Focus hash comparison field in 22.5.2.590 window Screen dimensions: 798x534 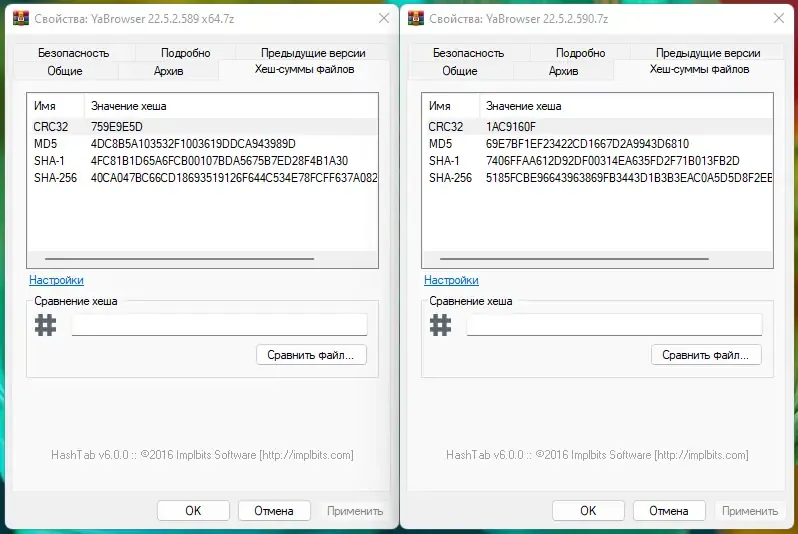coord(614,325)
